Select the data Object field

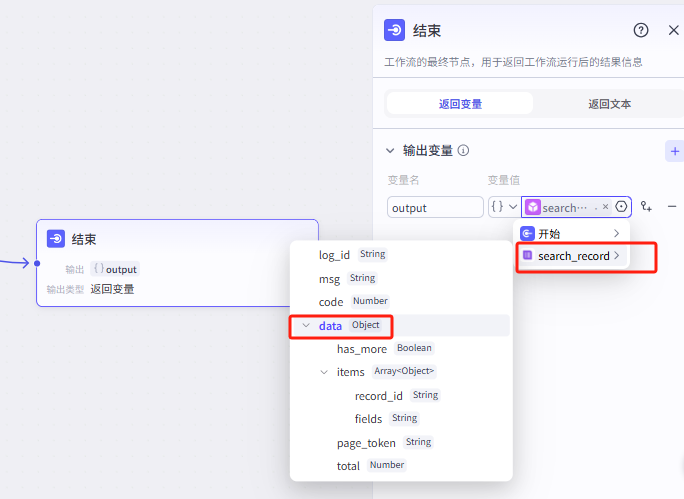tap(400, 325)
